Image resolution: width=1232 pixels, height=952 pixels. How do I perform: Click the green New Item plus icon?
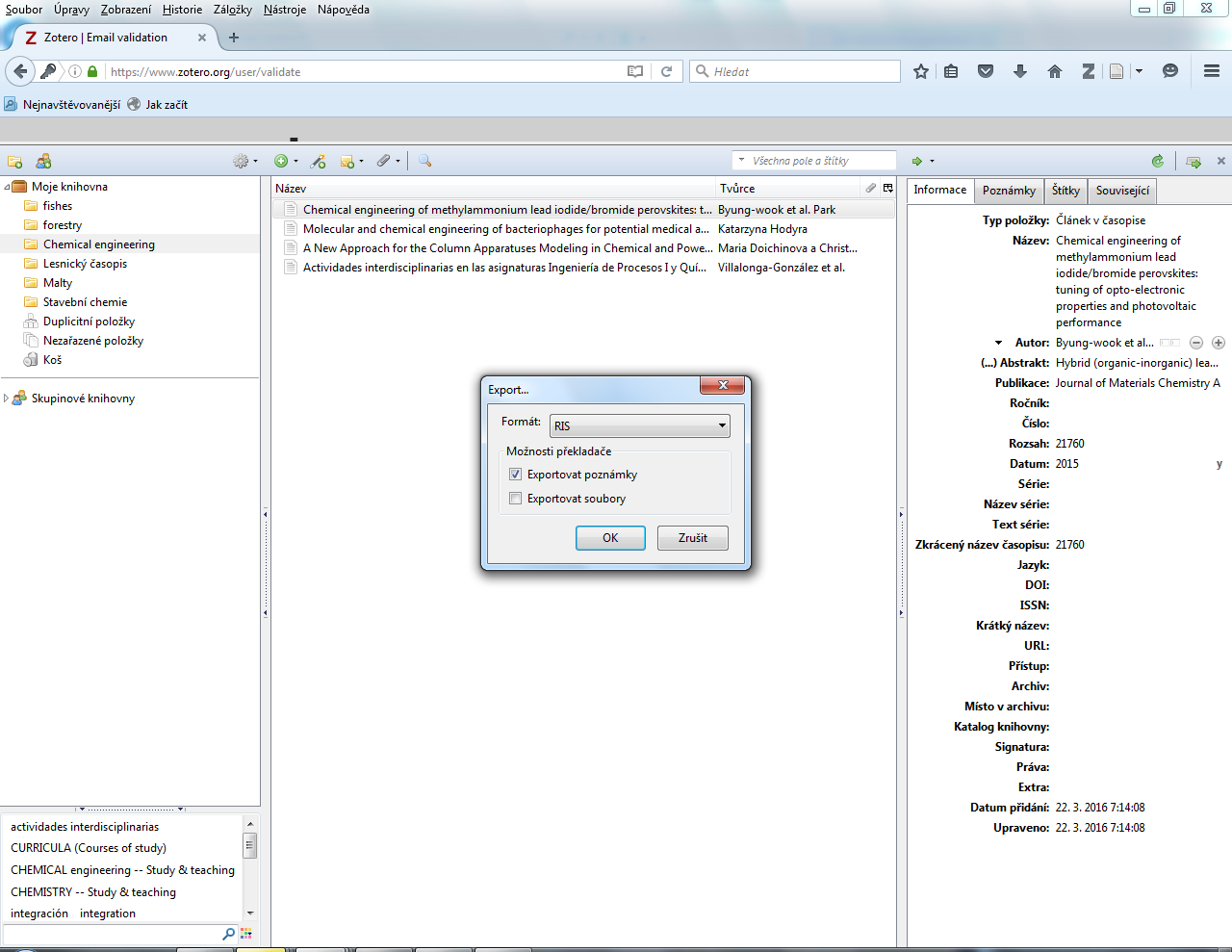point(281,162)
